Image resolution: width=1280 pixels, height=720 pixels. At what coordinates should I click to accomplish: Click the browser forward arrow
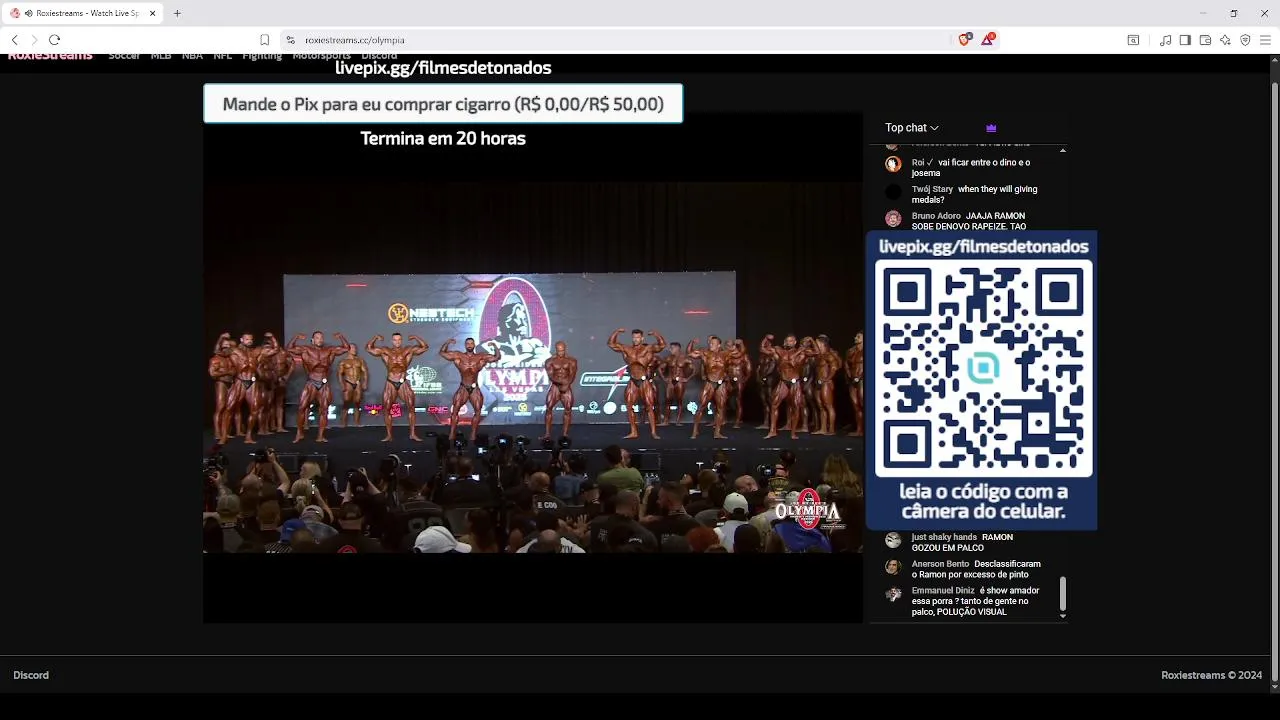pos(34,40)
